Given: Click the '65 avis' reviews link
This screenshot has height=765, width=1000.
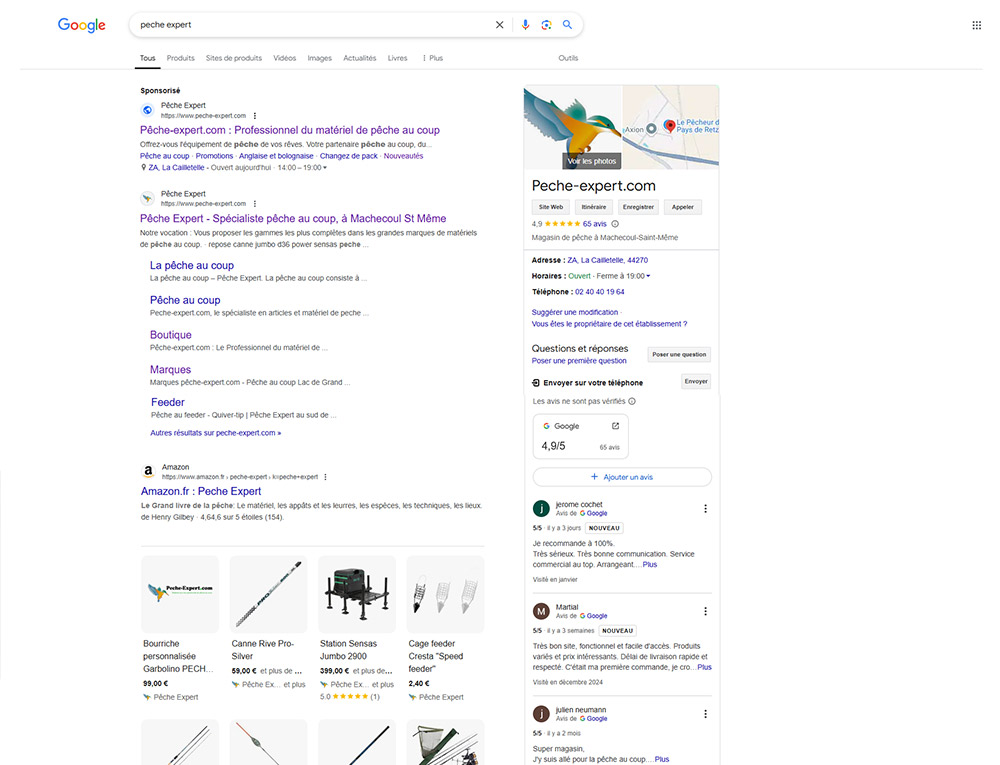Looking at the screenshot, I should point(594,224).
